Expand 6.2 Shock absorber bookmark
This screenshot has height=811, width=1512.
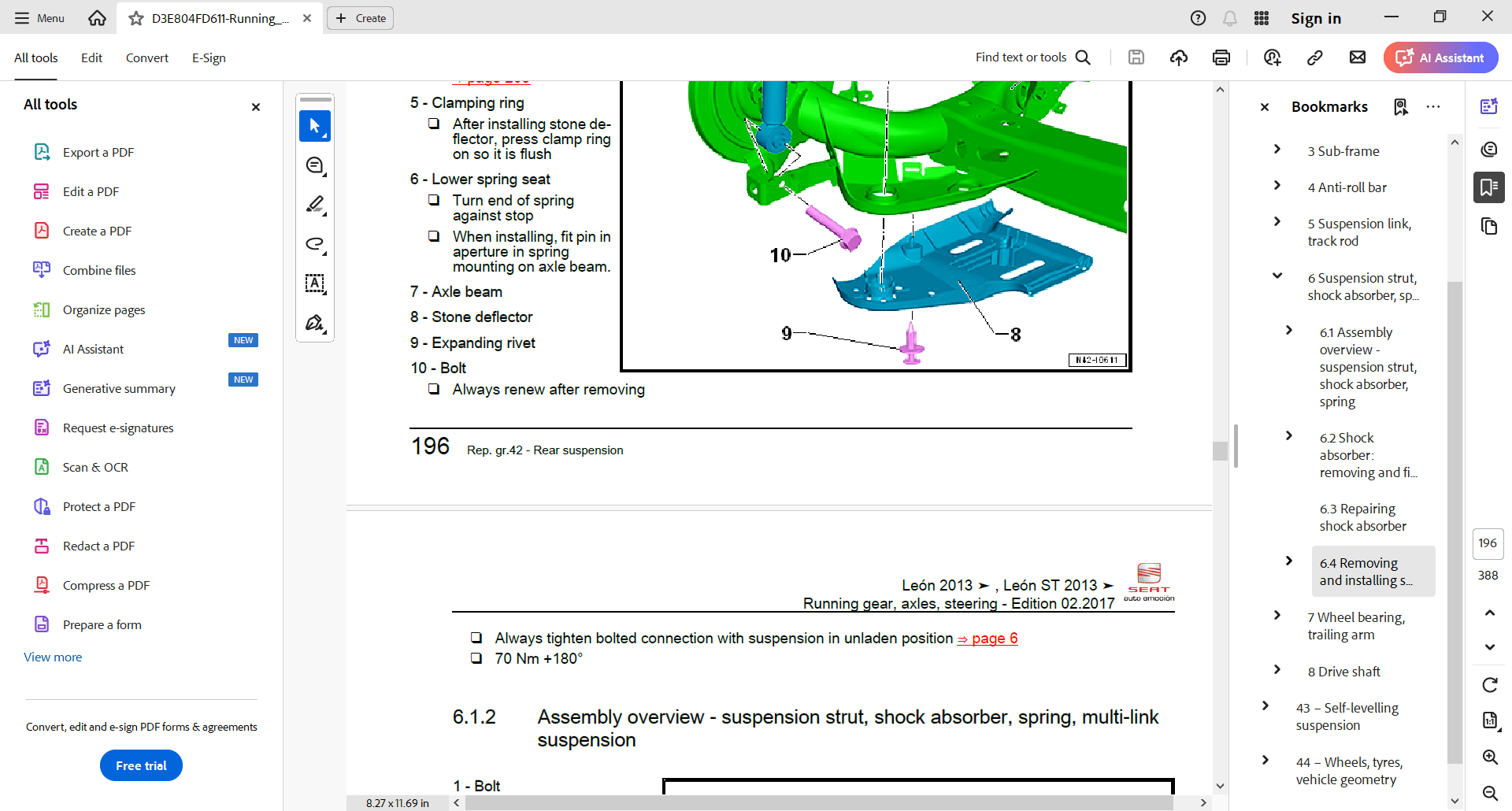(x=1289, y=436)
